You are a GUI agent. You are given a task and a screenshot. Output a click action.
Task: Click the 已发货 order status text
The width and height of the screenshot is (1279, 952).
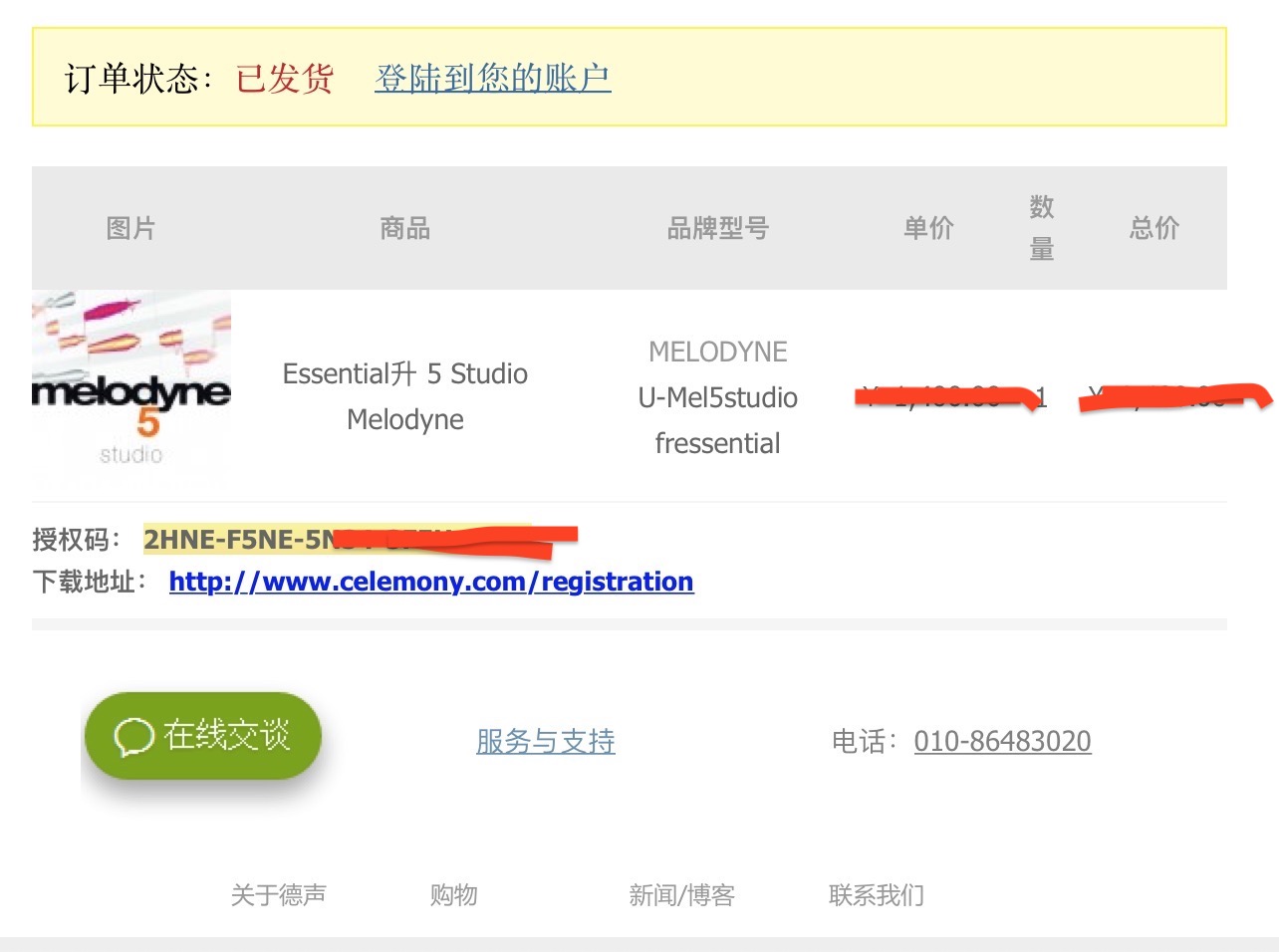coord(285,78)
